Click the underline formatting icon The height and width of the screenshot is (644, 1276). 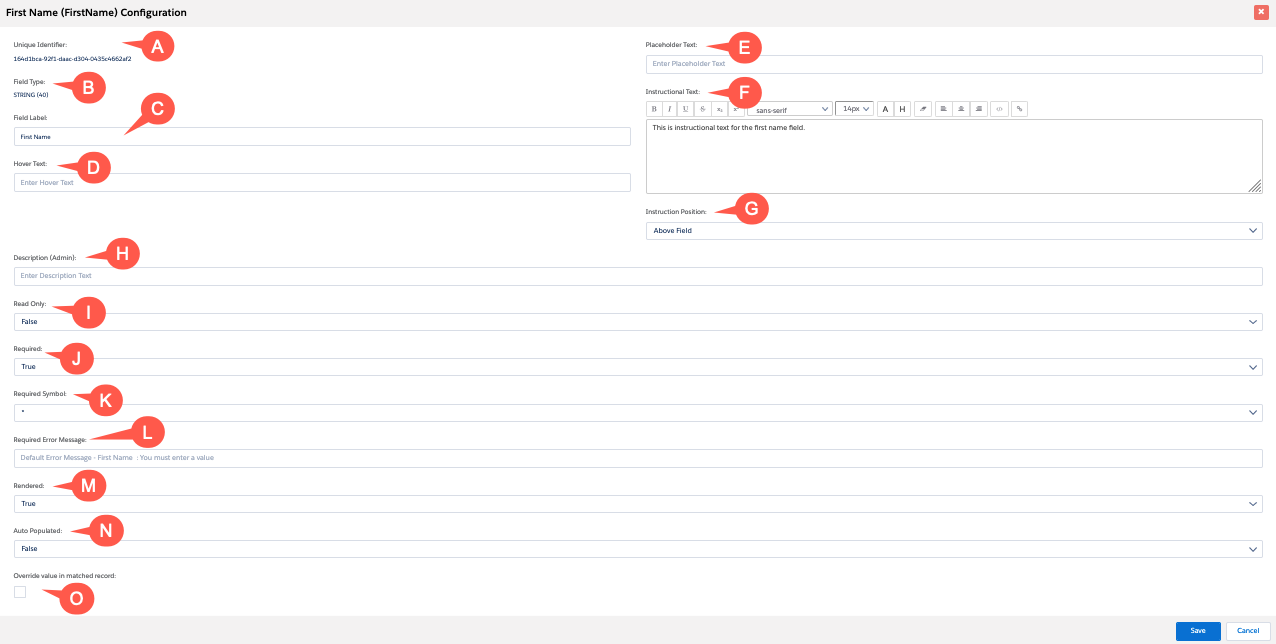(686, 109)
